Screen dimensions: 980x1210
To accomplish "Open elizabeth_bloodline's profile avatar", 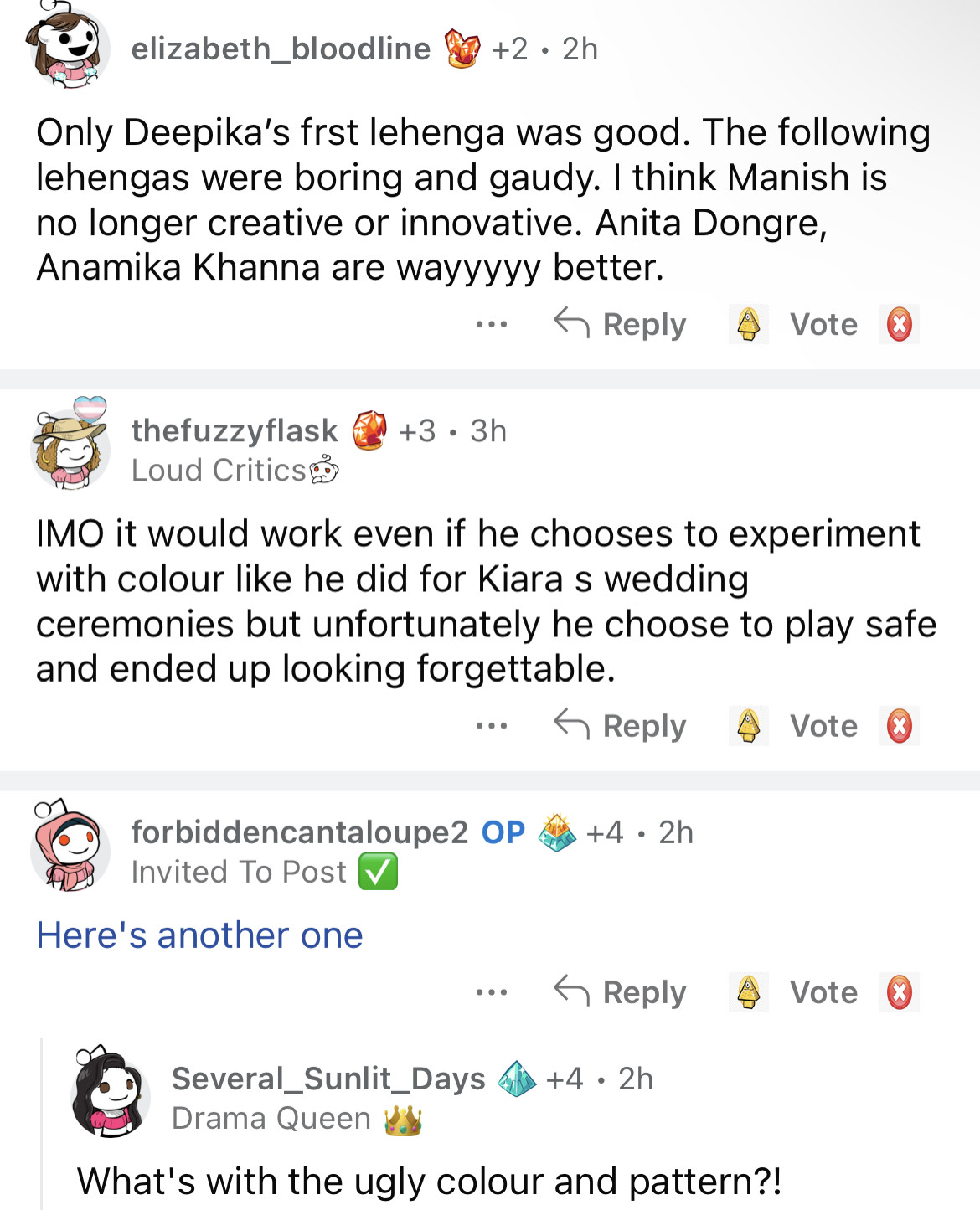I will (70, 49).
